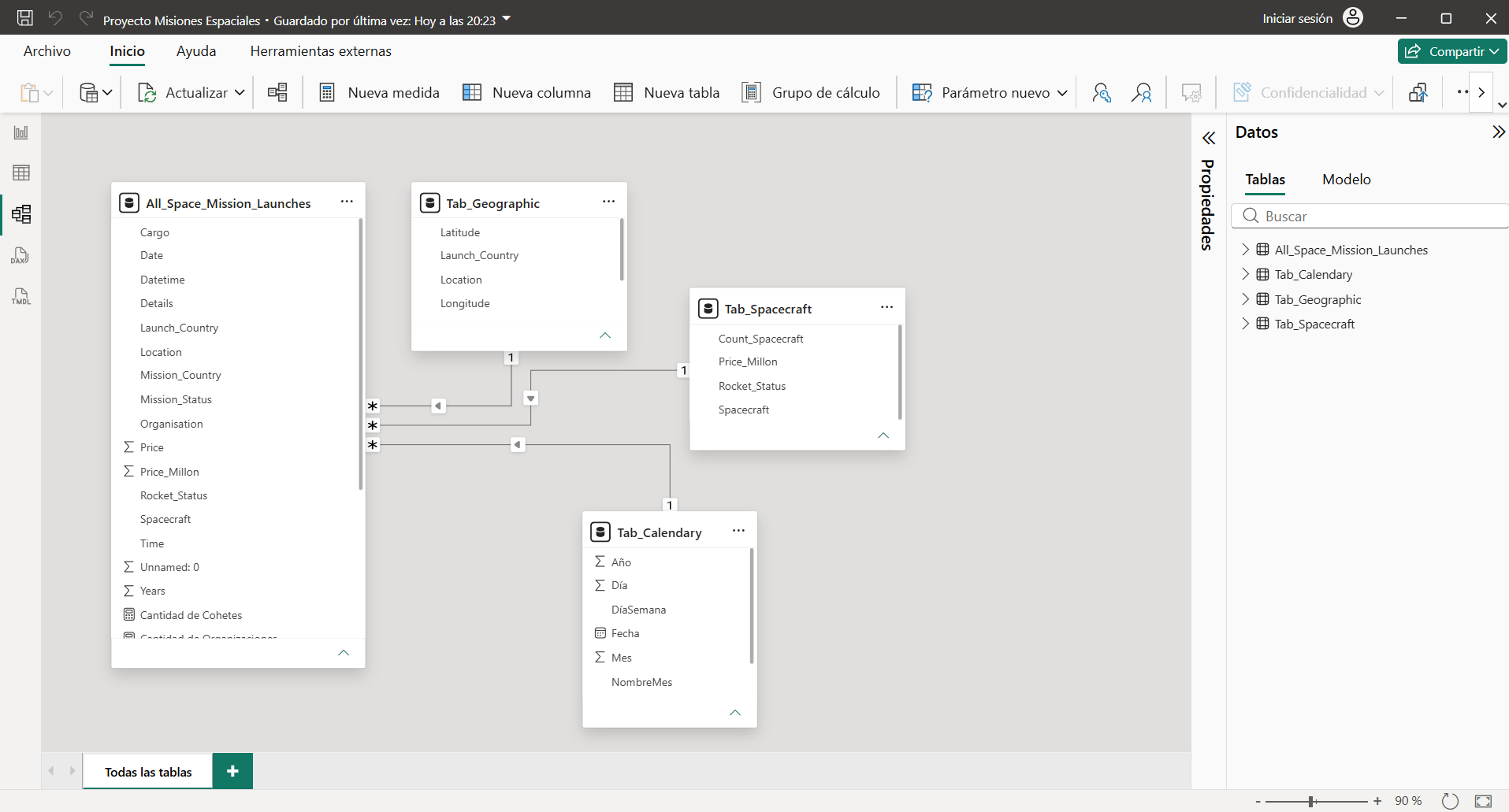The width and height of the screenshot is (1509, 812).
Task: Click the zoom slider handle
Action: pos(1311,801)
